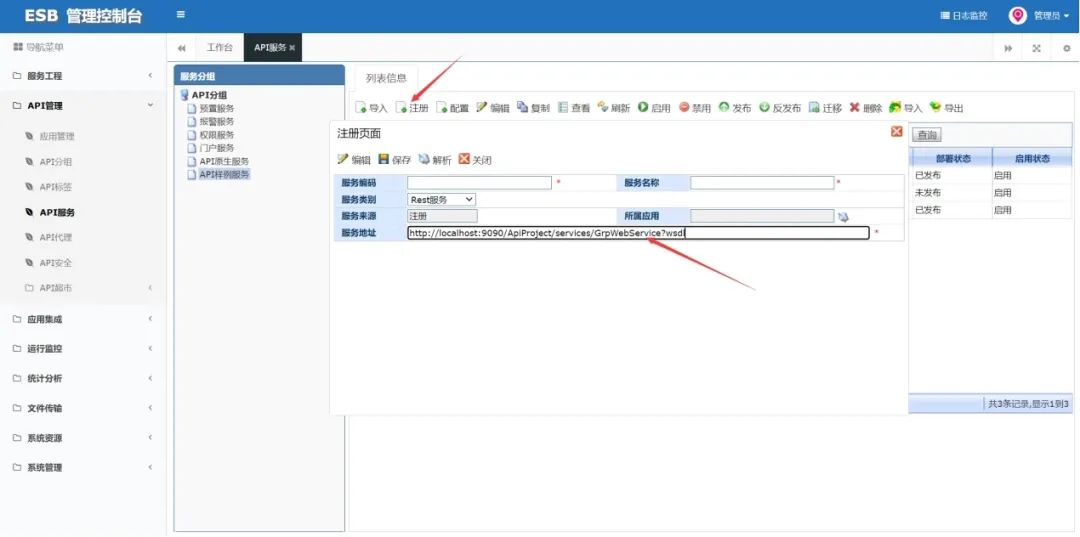Click the 查看 toolbar button

click(x=574, y=108)
